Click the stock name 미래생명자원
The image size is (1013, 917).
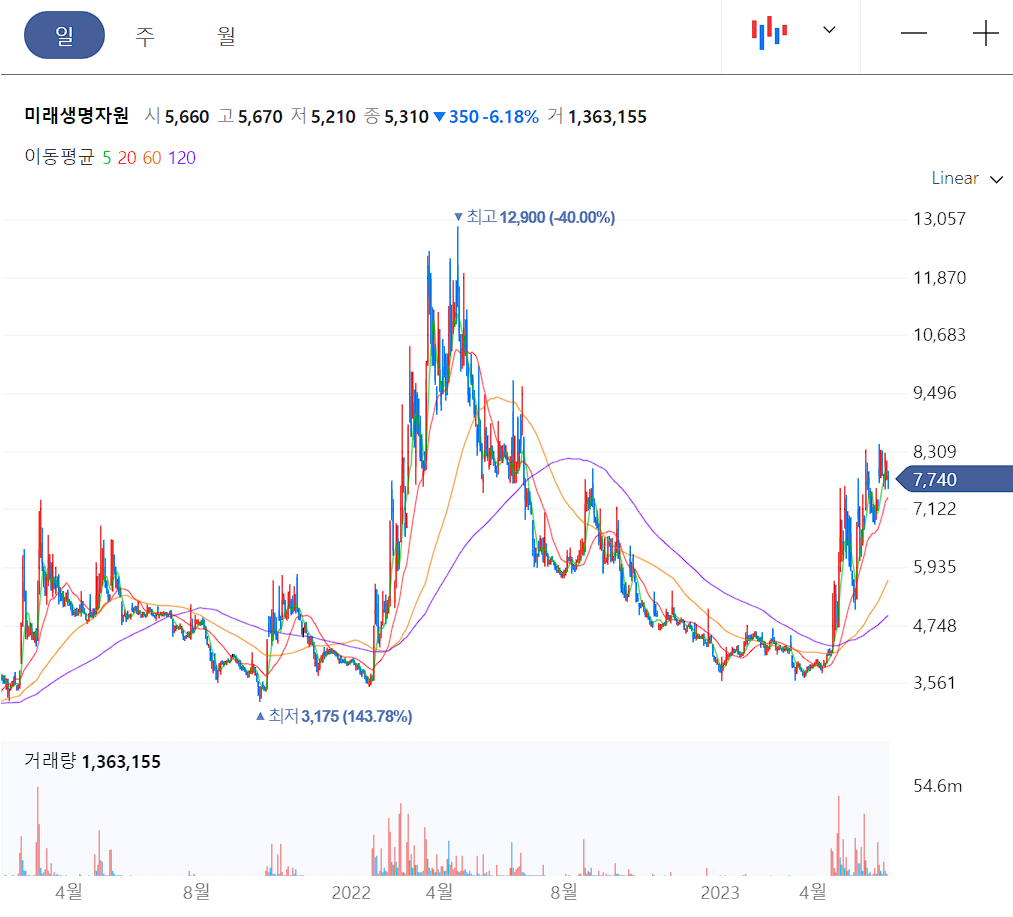(x=76, y=116)
